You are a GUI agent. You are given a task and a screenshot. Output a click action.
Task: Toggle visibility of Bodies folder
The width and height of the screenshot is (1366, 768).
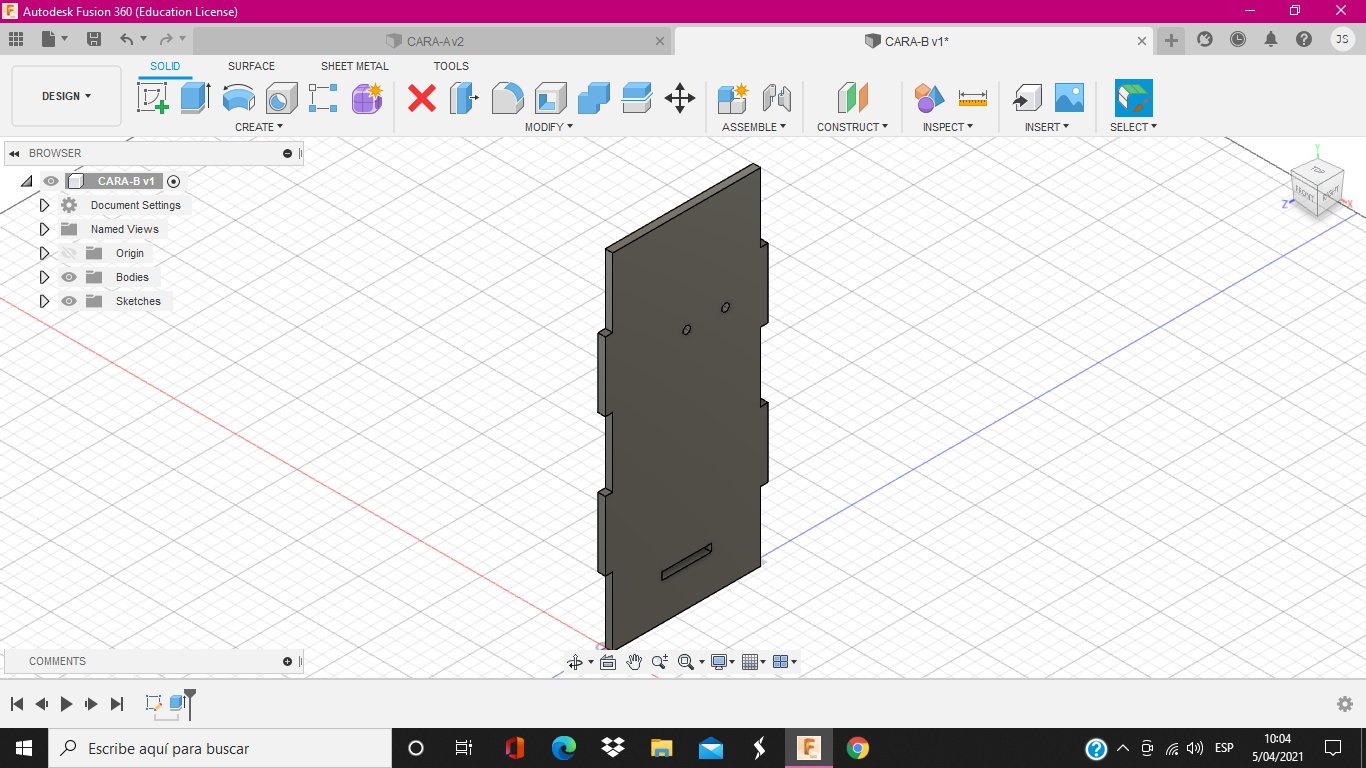tap(69, 277)
